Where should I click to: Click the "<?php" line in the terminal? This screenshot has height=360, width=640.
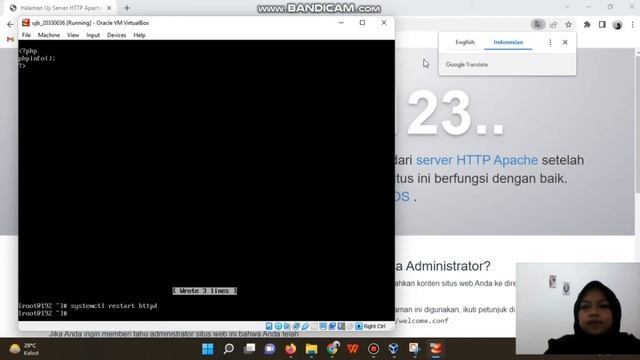click(x=28, y=51)
